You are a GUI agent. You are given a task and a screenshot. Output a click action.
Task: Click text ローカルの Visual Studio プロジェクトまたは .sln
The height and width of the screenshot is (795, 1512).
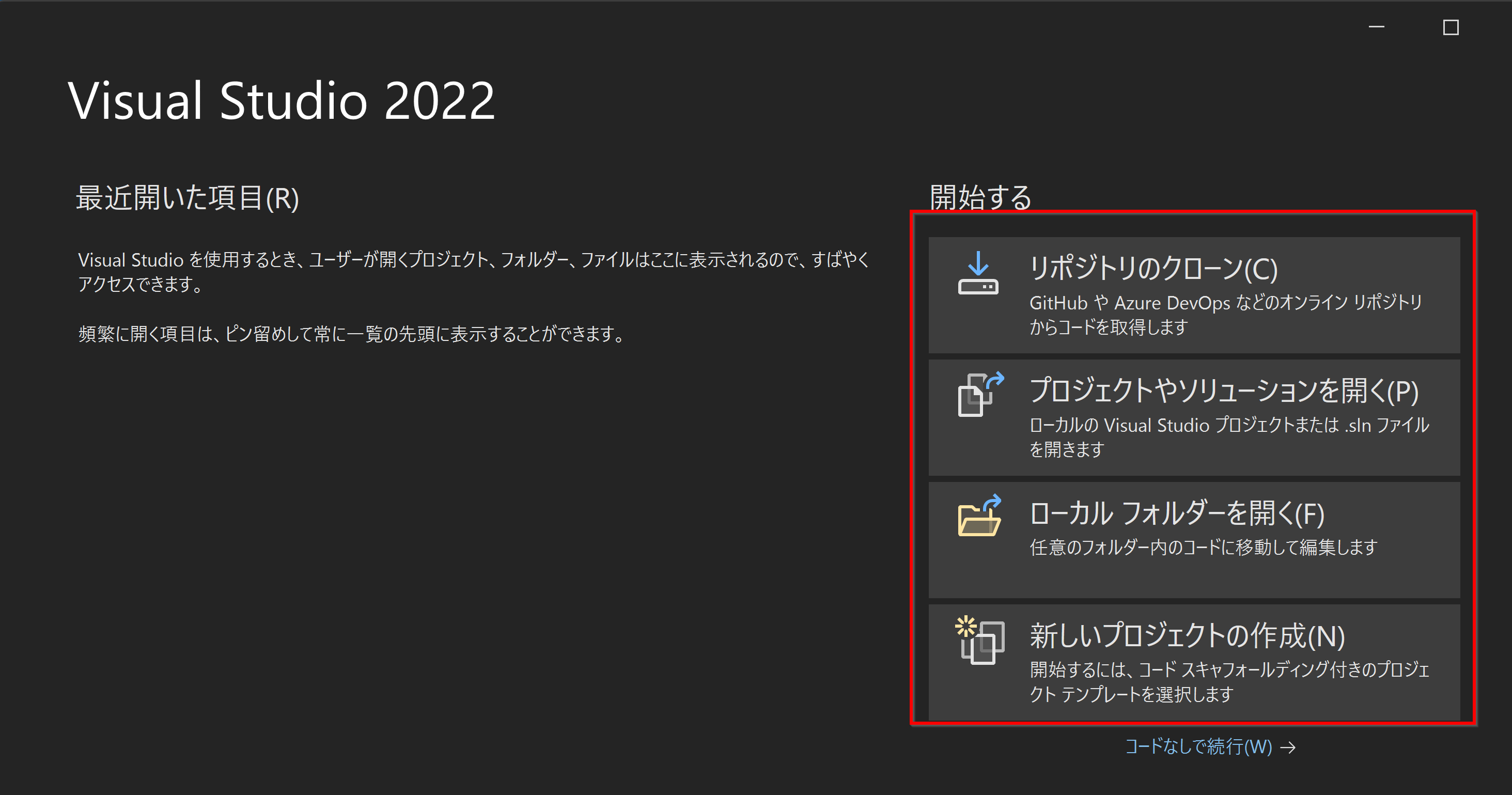[1229, 437]
